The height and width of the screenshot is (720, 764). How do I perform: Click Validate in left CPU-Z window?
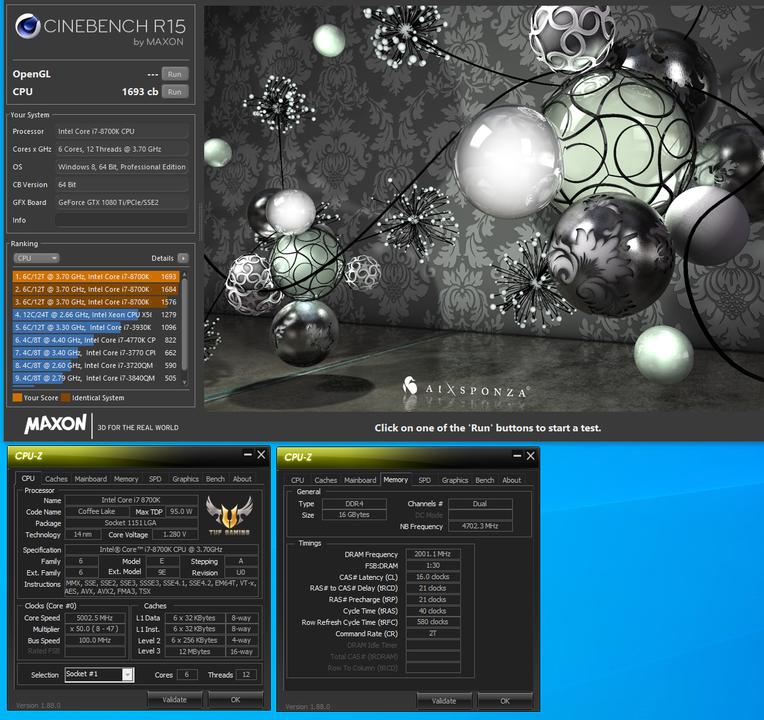pyautogui.click(x=174, y=700)
